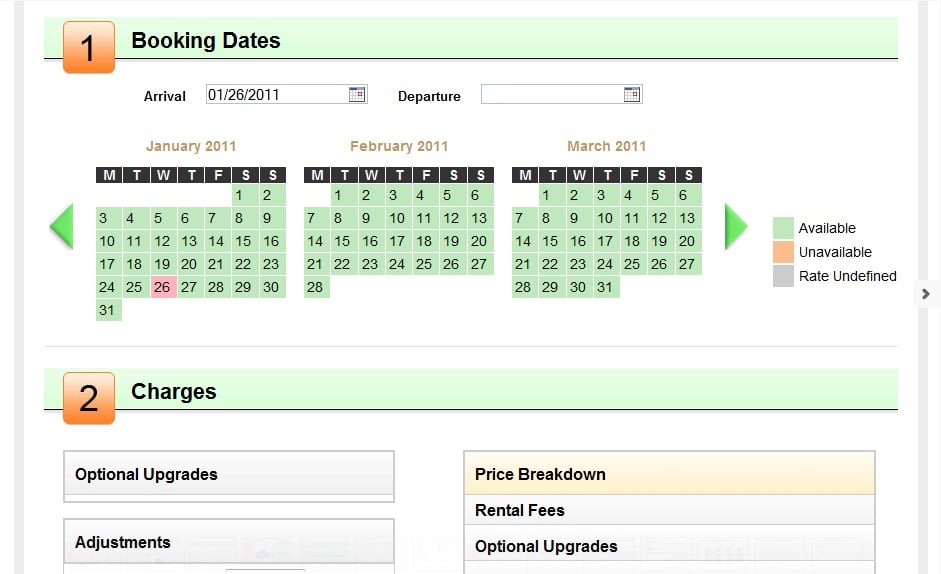The width and height of the screenshot is (941, 574).
Task: Open the Price Breakdown header
Action: (669, 474)
